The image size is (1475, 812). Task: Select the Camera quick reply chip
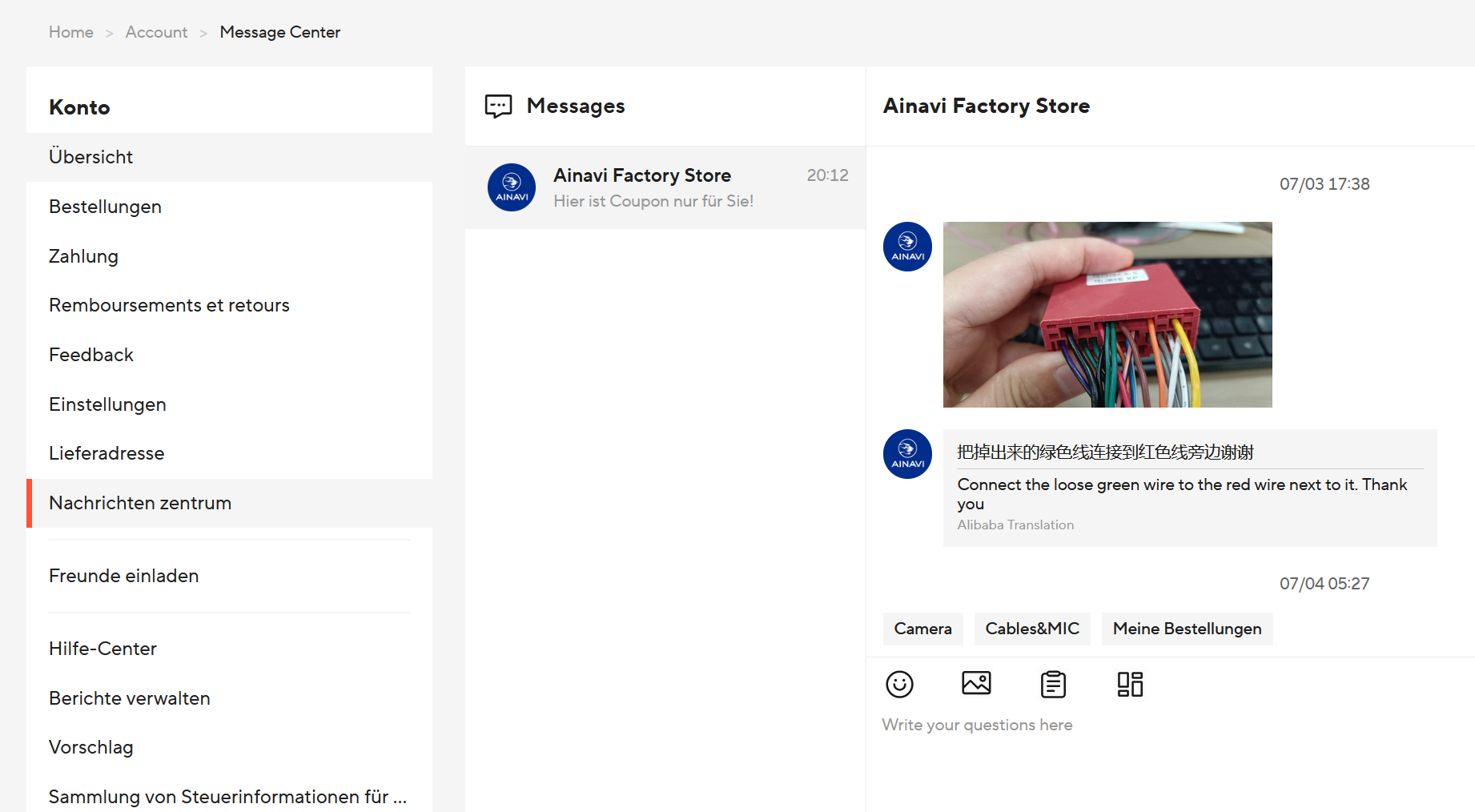pos(922,629)
